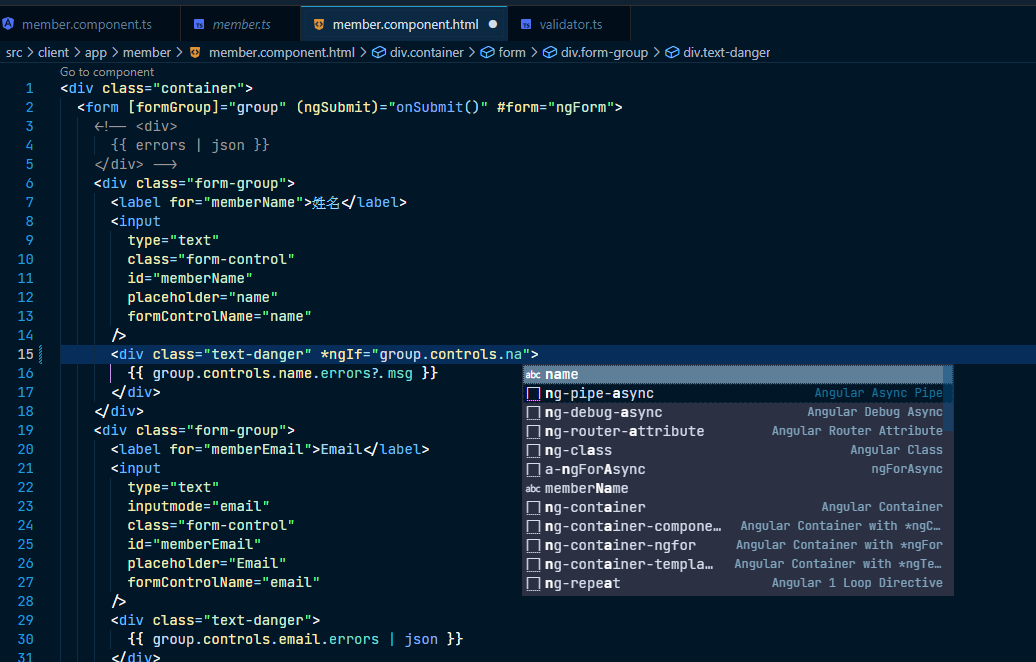The width and height of the screenshot is (1036, 662).
Task: Click the symbol icon beside div.container breadcrumb
Action: 379,52
